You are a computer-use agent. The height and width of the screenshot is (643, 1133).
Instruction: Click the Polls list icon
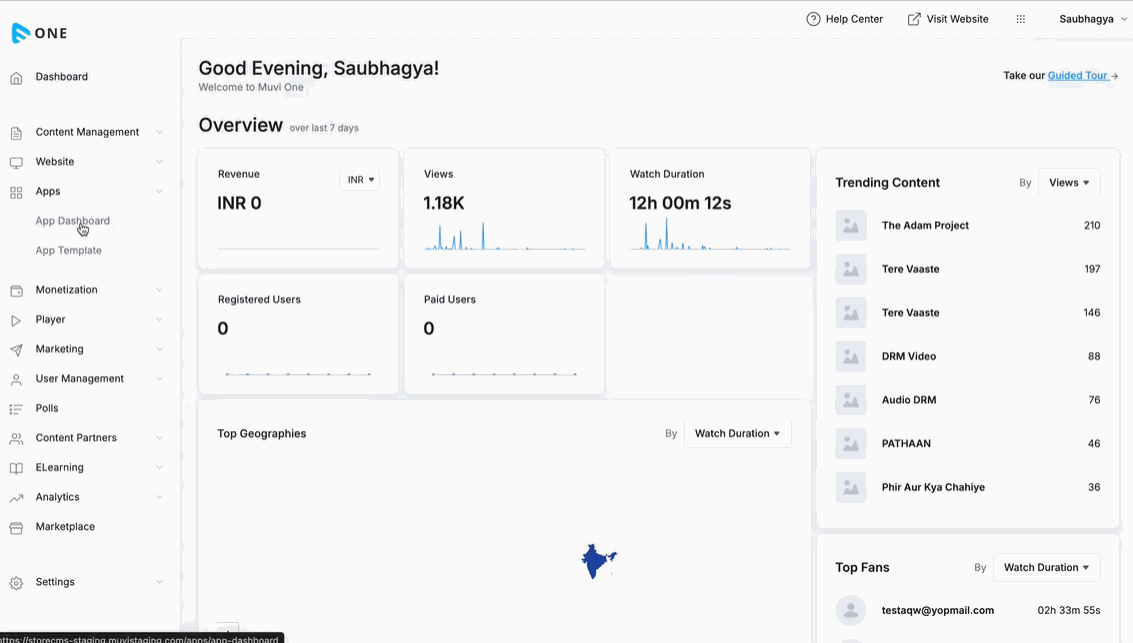16,409
